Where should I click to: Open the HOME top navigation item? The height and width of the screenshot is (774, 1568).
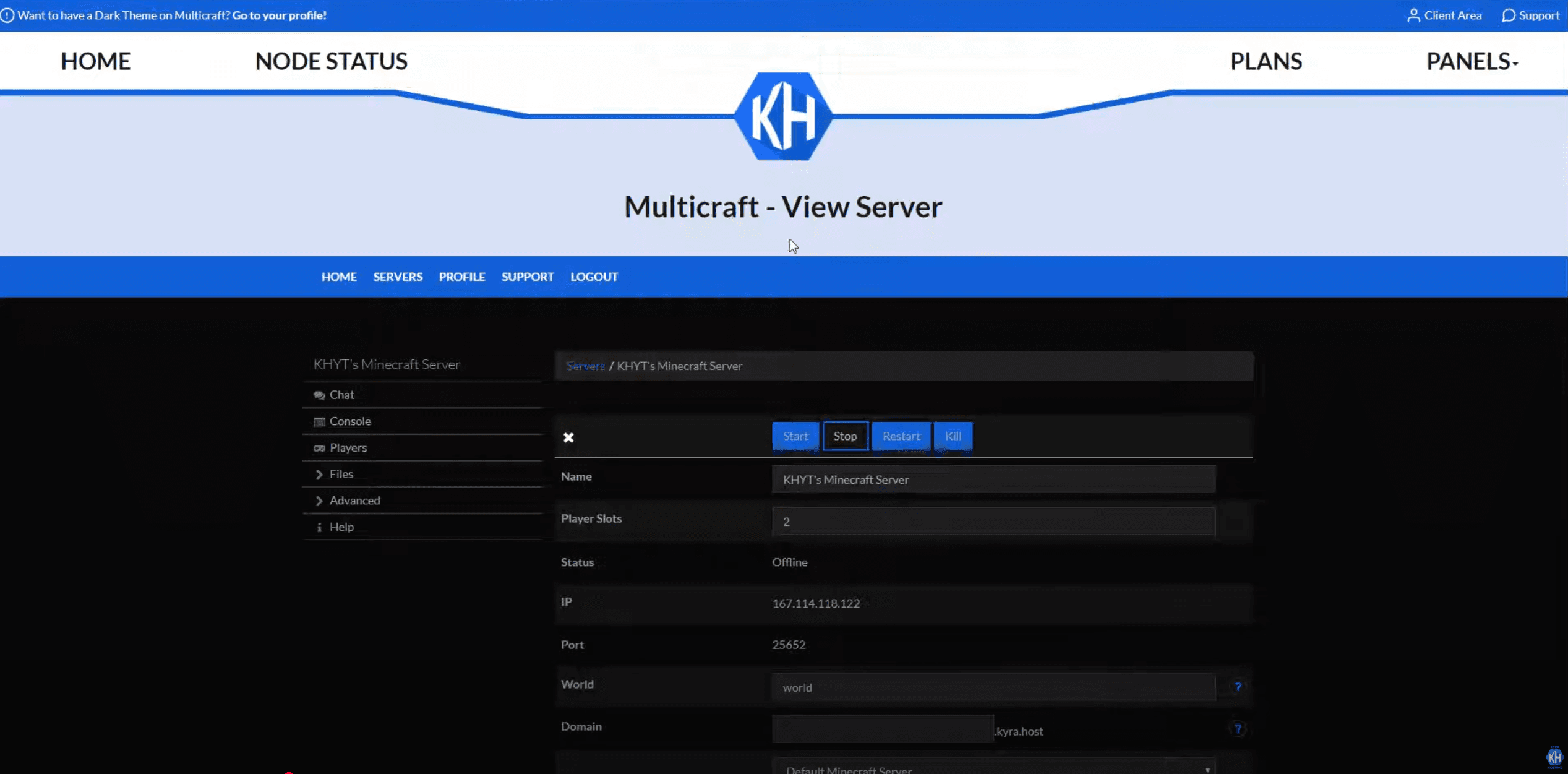[96, 61]
